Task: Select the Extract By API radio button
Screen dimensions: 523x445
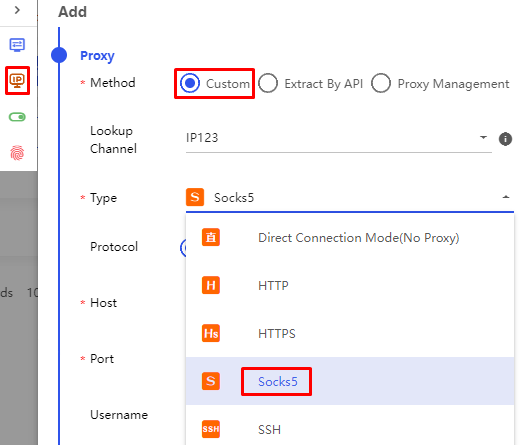Action: [x=268, y=83]
